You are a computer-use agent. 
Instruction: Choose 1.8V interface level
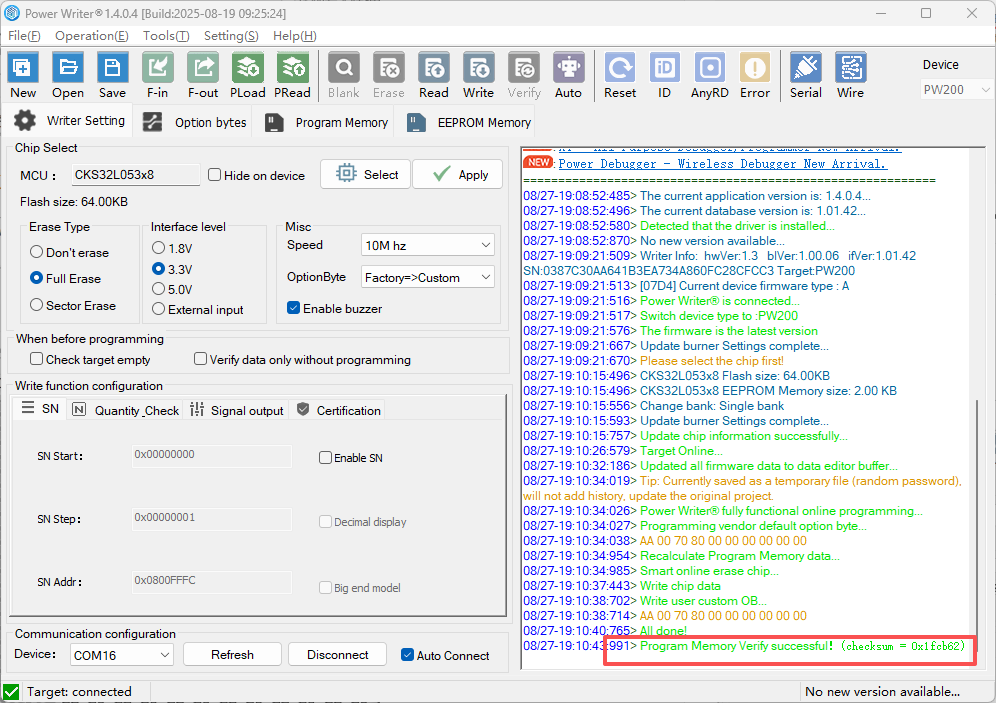pyautogui.click(x=158, y=248)
